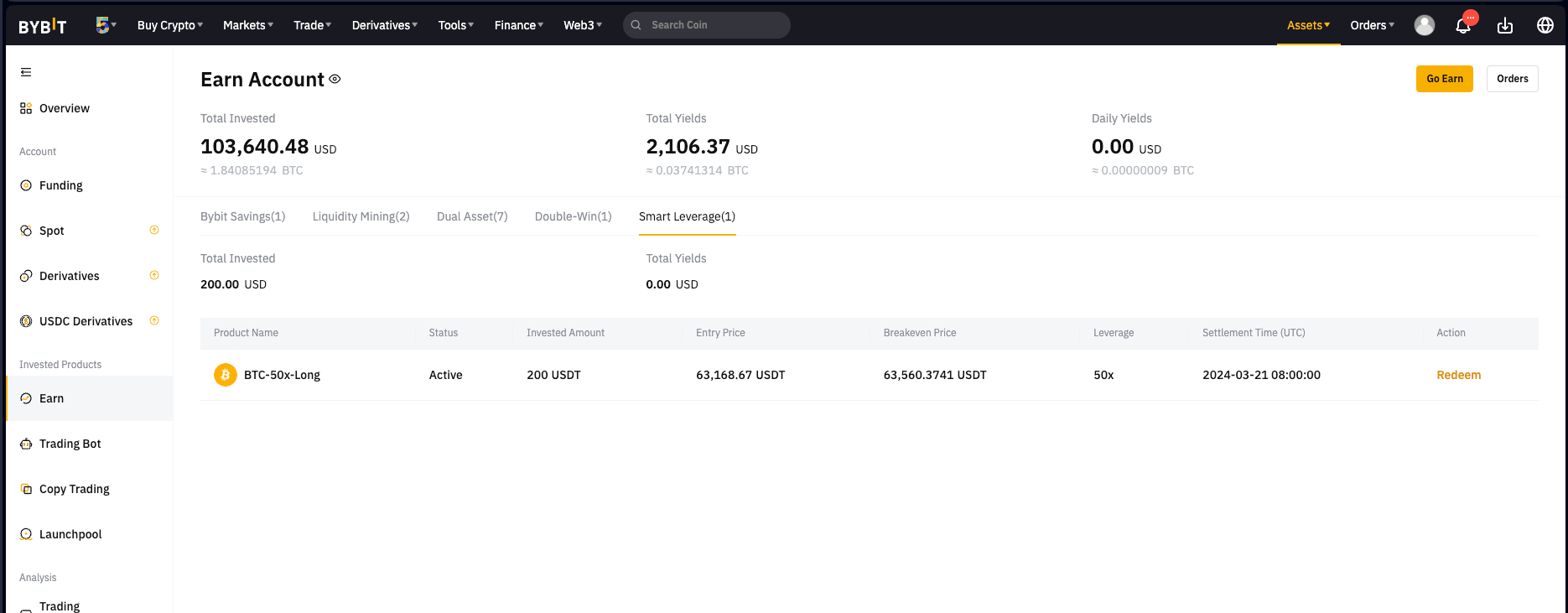Switch to Dual Asset(7) tab
The height and width of the screenshot is (613, 1568).
click(472, 216)
